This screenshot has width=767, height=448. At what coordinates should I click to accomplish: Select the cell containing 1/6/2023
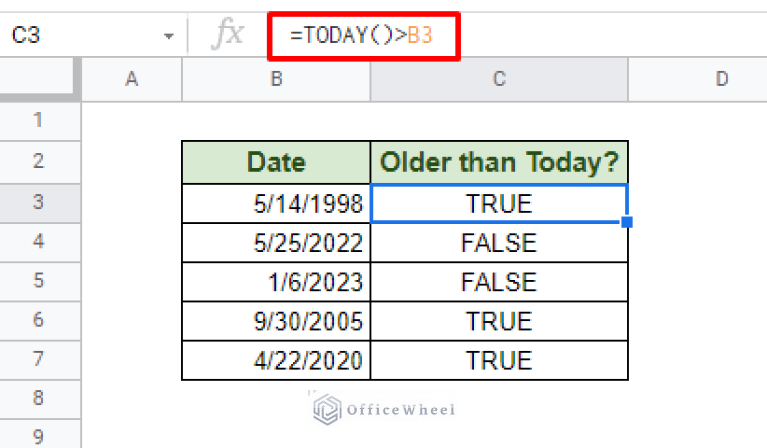point(276,282)
